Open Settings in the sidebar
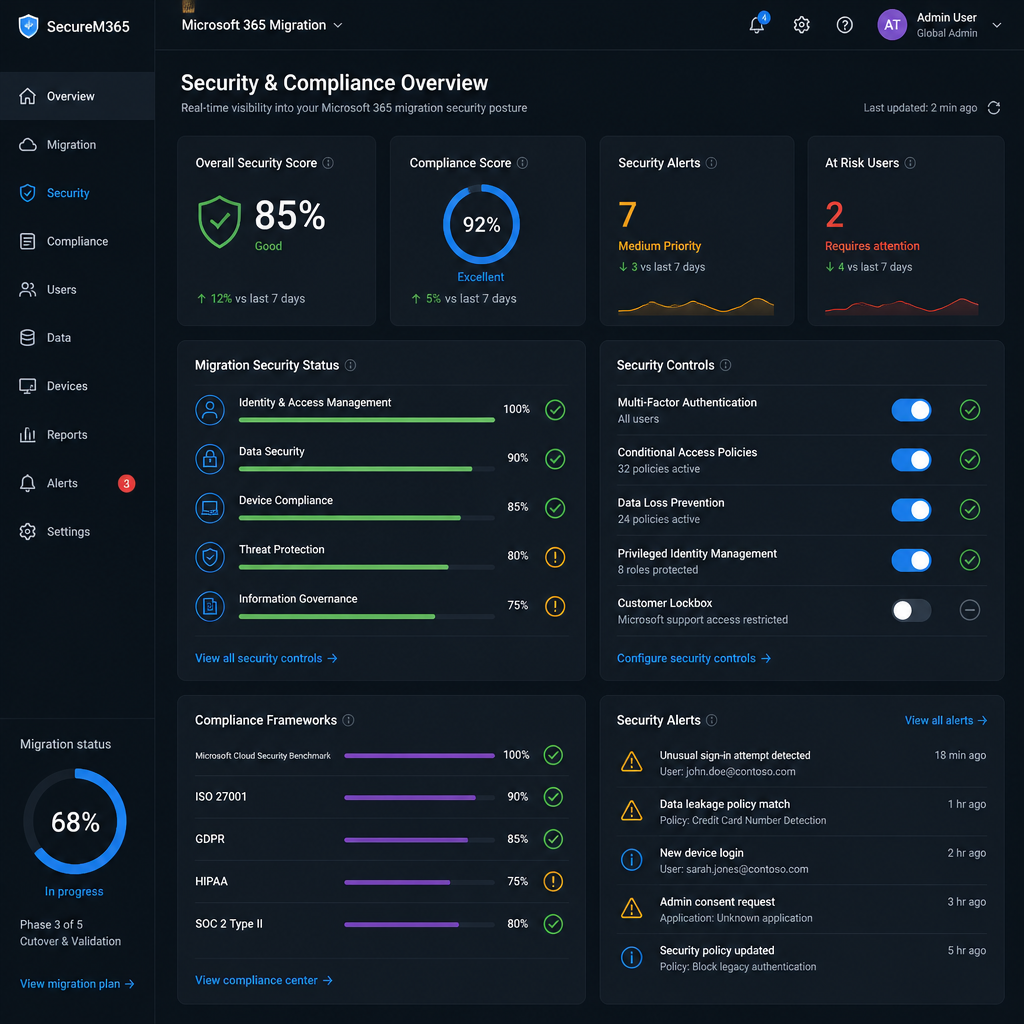Image resolution: width=1024 pixels, height=1024 pixels. tap(77, 532)
